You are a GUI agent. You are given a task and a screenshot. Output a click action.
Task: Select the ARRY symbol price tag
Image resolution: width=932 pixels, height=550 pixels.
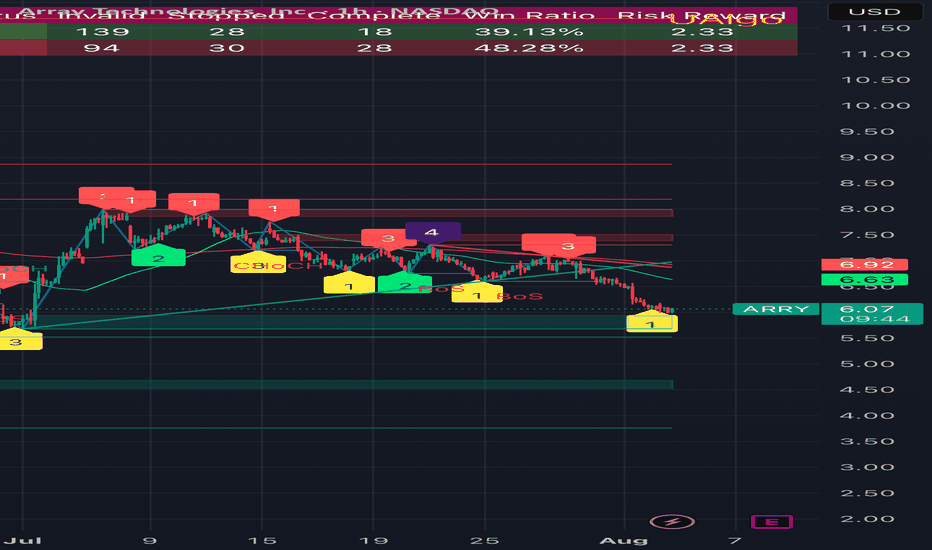[776, 309]
